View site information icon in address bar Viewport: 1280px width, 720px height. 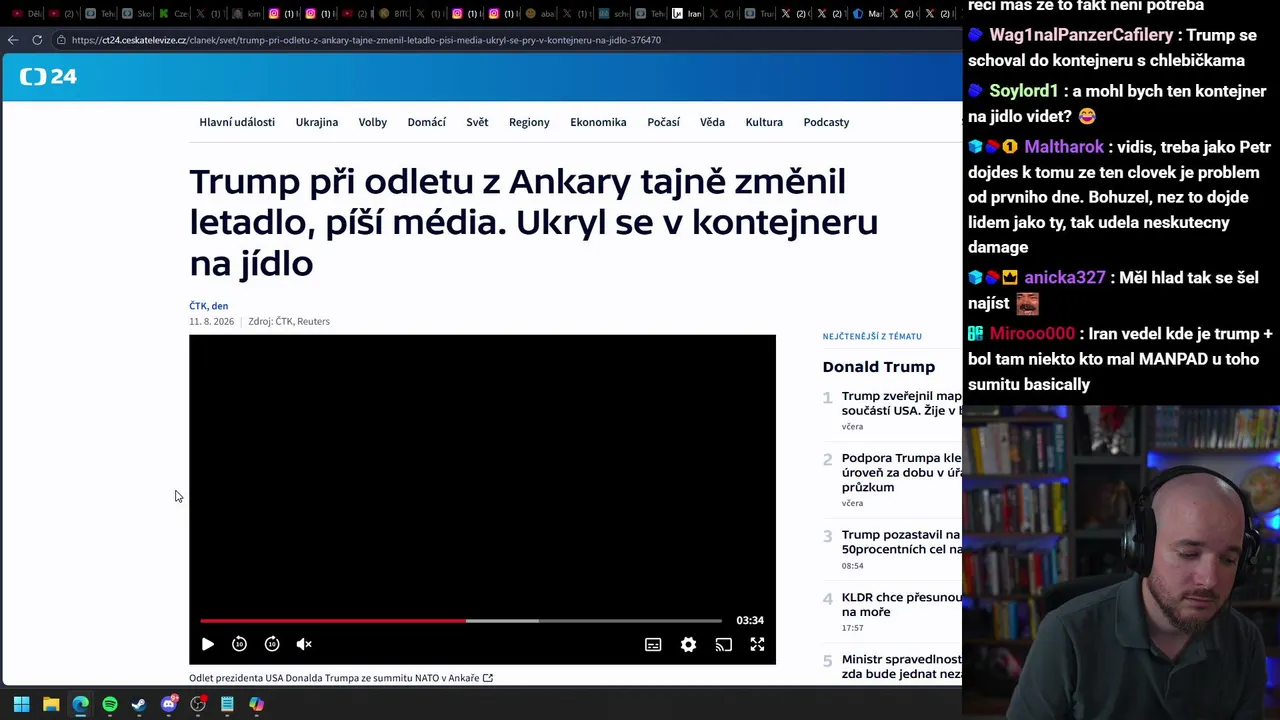[61, 40]
